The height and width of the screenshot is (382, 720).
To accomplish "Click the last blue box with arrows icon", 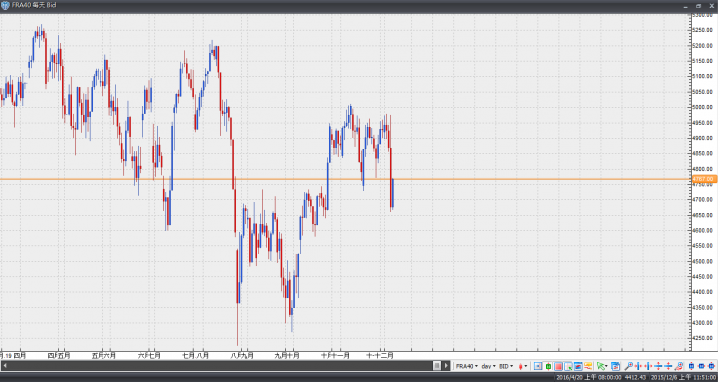I will coord(712,366).
